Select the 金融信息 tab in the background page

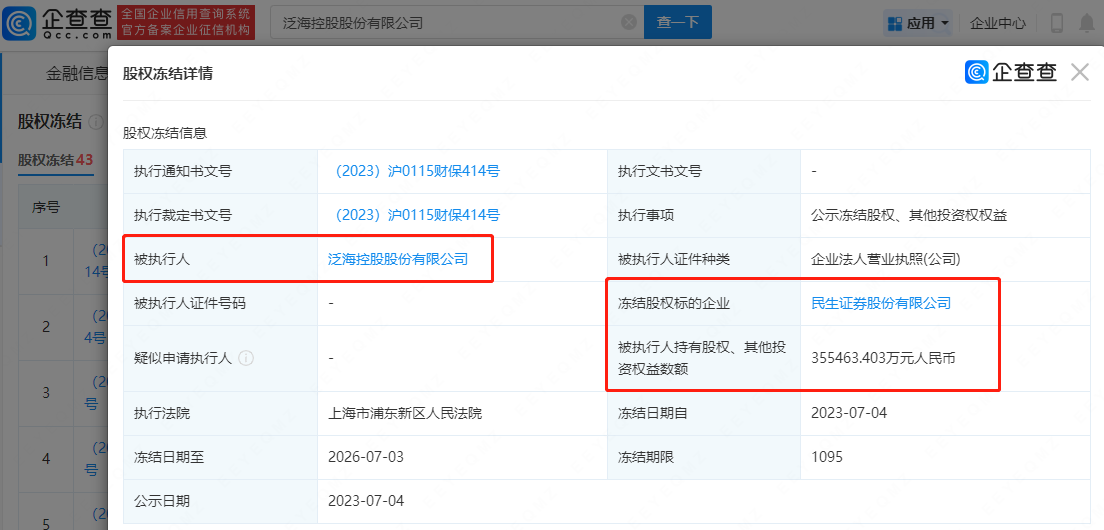(x=77, y=72)
